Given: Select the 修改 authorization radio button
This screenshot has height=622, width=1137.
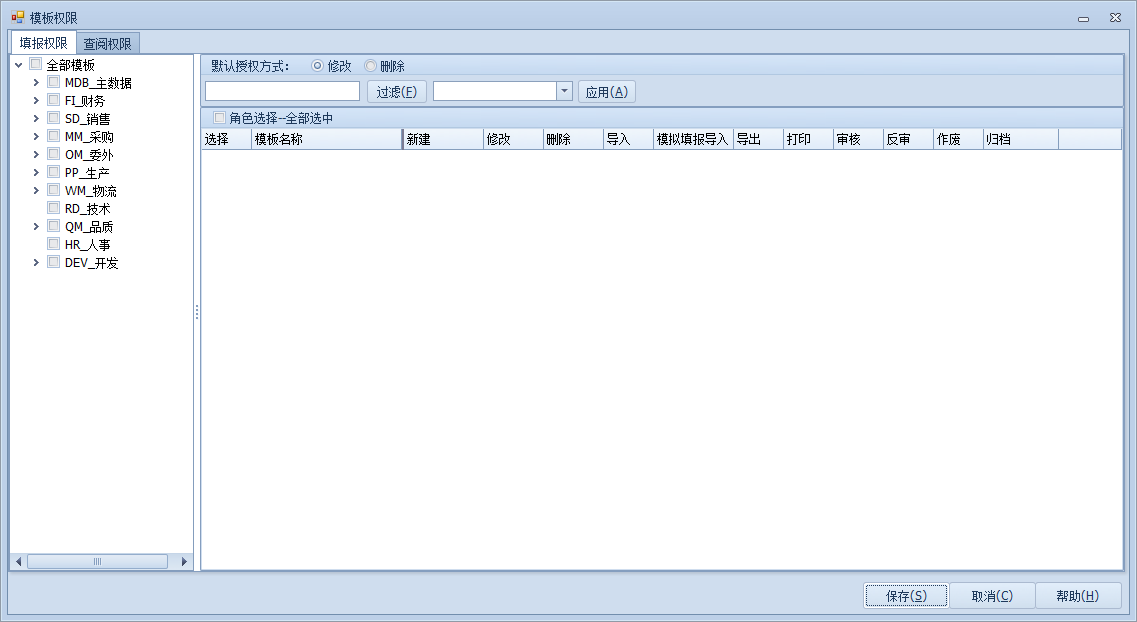Looking at the screenshot, I should click(x=318, y=66).
